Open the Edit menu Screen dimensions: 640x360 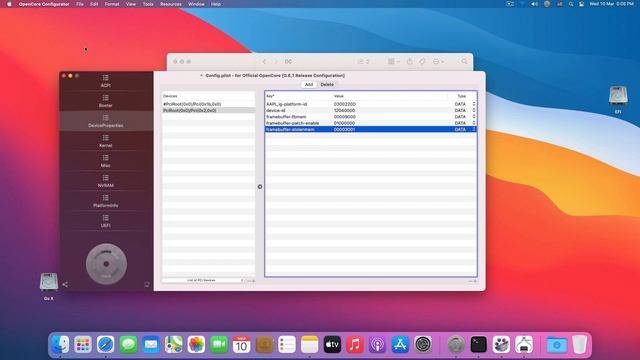point(94,4)
